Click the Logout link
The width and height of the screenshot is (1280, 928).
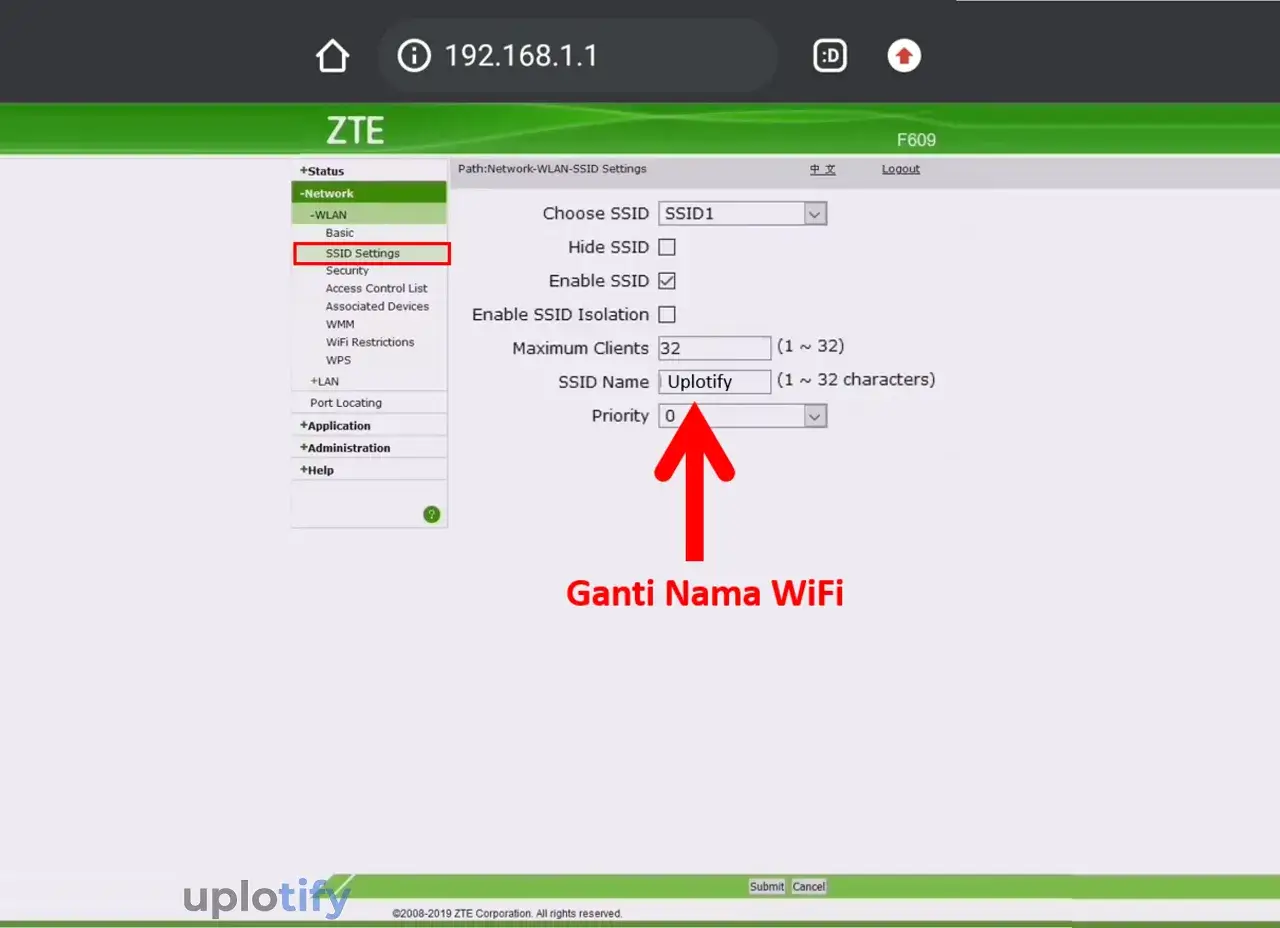point(901,169)
